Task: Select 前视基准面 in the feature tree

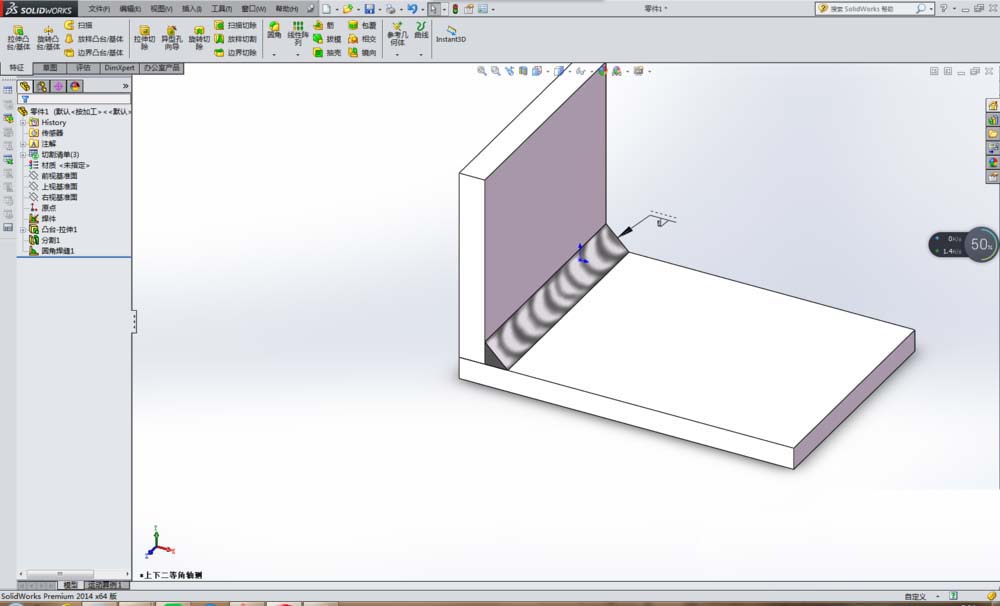Action: click(54, 175)
